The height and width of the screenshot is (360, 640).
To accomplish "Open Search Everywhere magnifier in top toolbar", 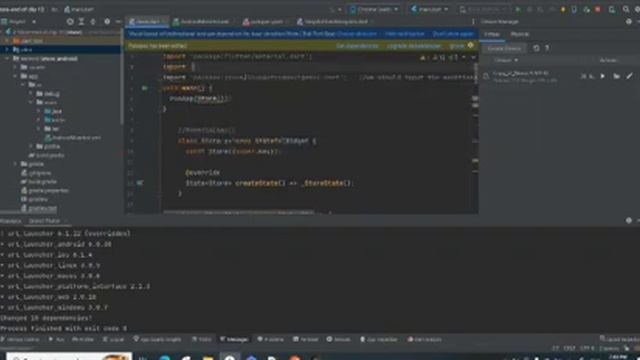I will [626, 9].
